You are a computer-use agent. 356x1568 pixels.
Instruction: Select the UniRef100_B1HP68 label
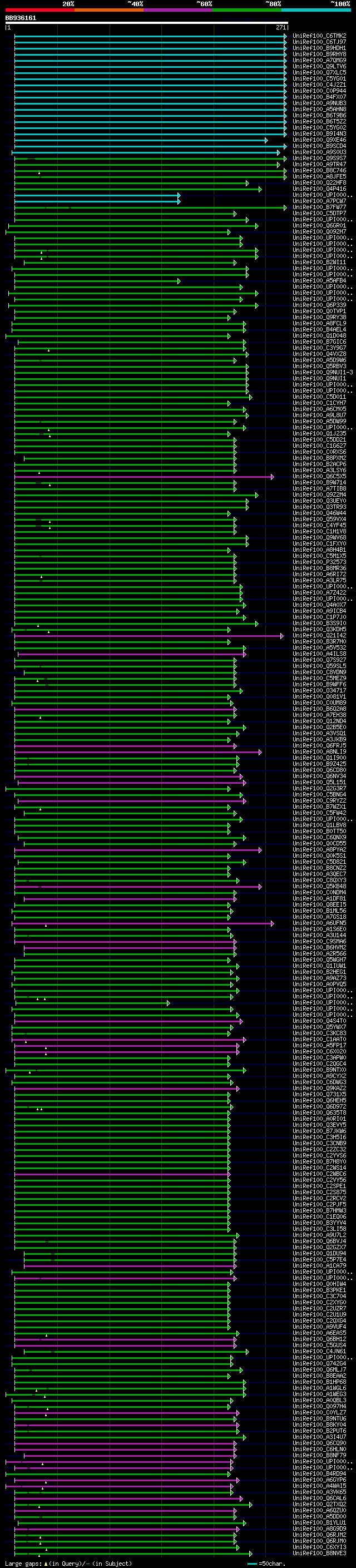coord(319,1382)
